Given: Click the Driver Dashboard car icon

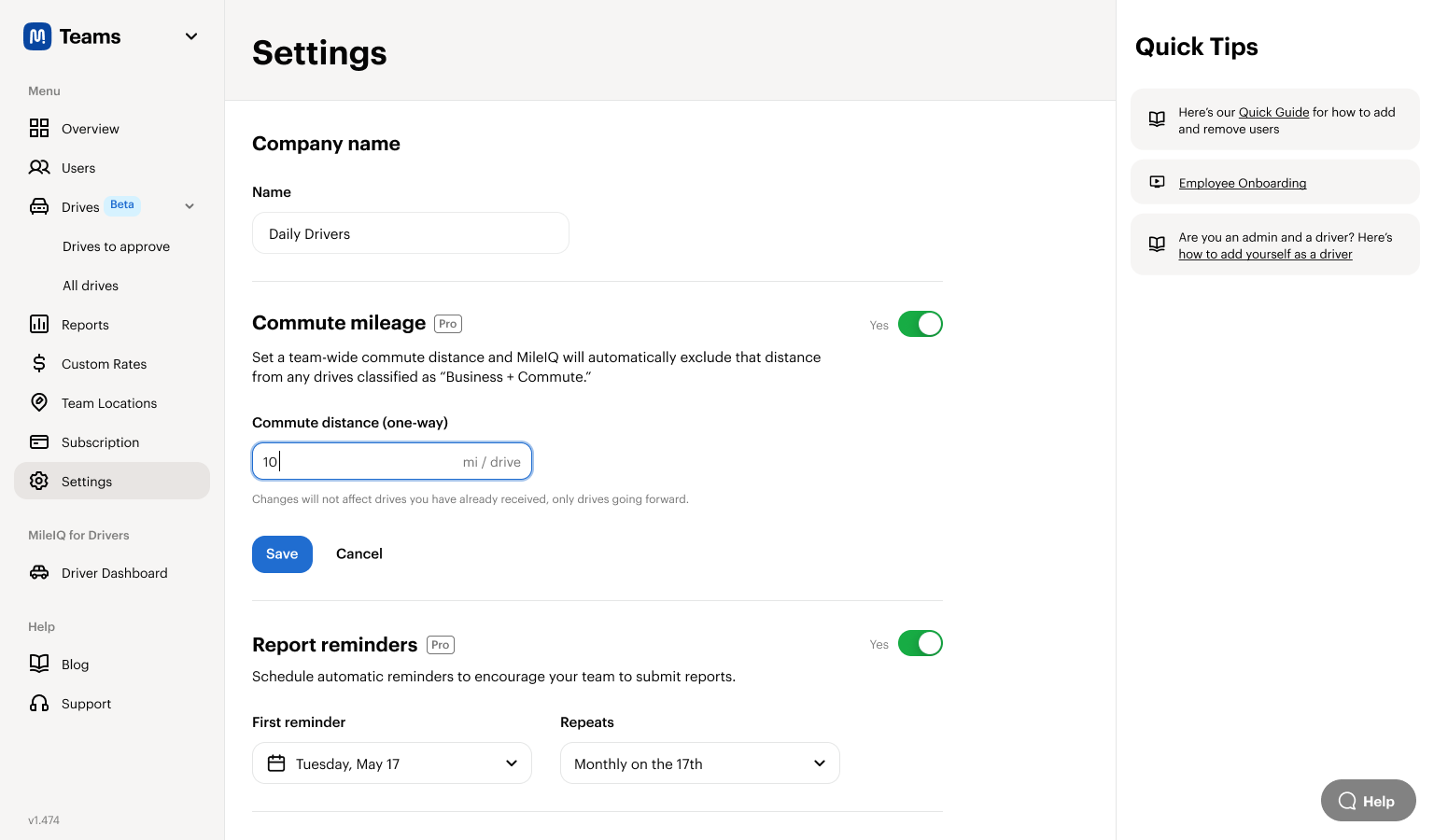Looking at the screenshot, I should coord(39,572).
